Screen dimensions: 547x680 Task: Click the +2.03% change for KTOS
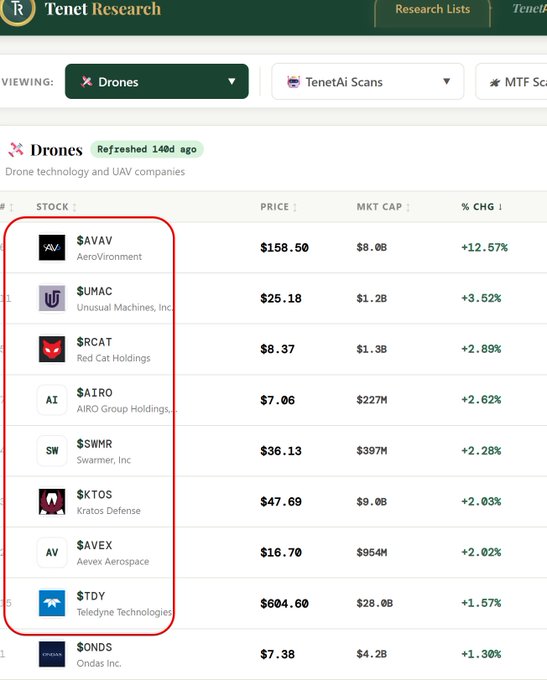(x=481, y=502)
